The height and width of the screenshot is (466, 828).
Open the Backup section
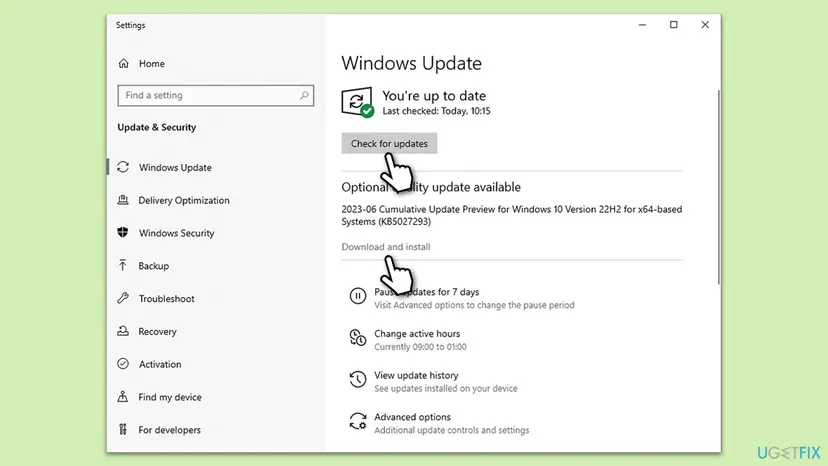[x=154, y=266]
